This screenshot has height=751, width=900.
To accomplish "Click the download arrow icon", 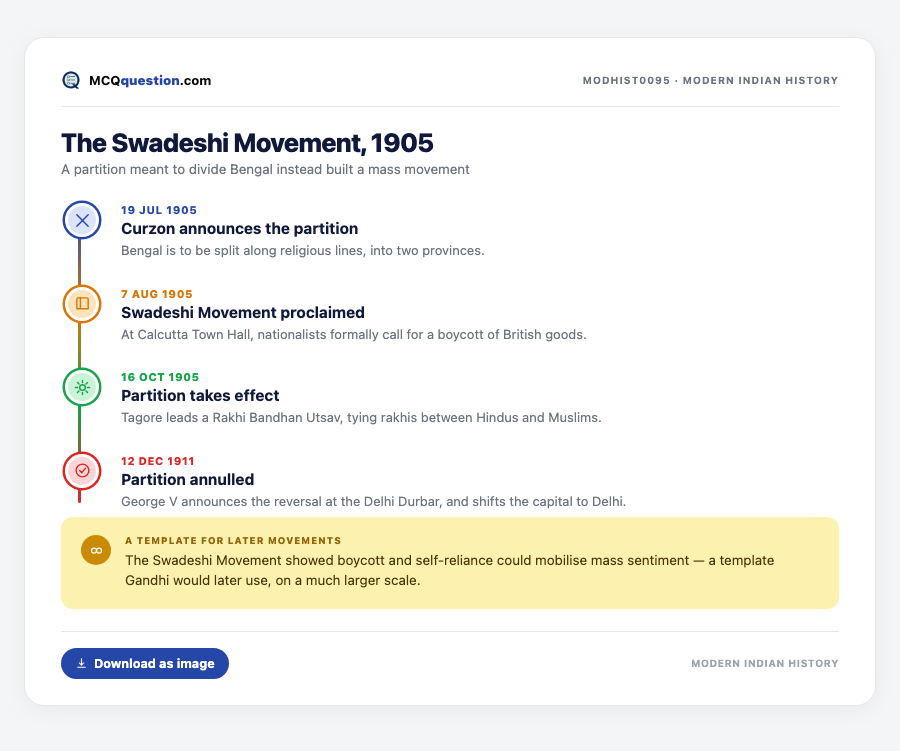I will [x=82, y=663].
